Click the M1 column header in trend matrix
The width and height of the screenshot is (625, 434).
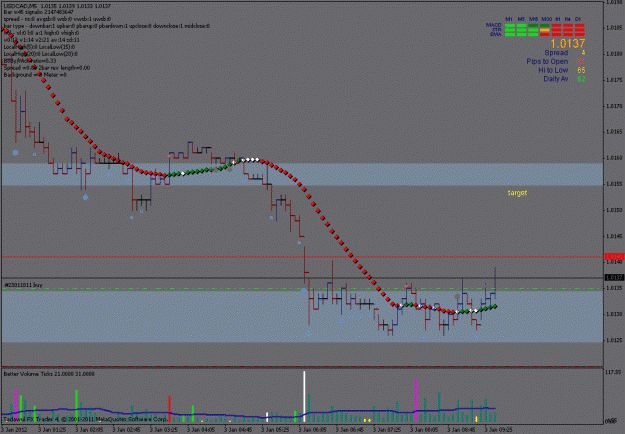click(509, 19)
